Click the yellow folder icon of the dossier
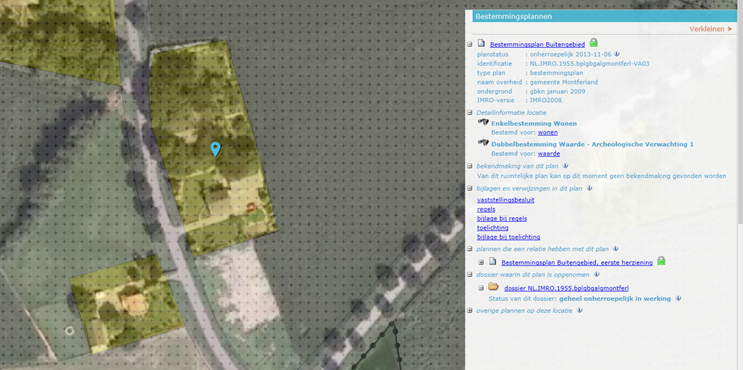The image size is (743, 370). tap(493, 287)
